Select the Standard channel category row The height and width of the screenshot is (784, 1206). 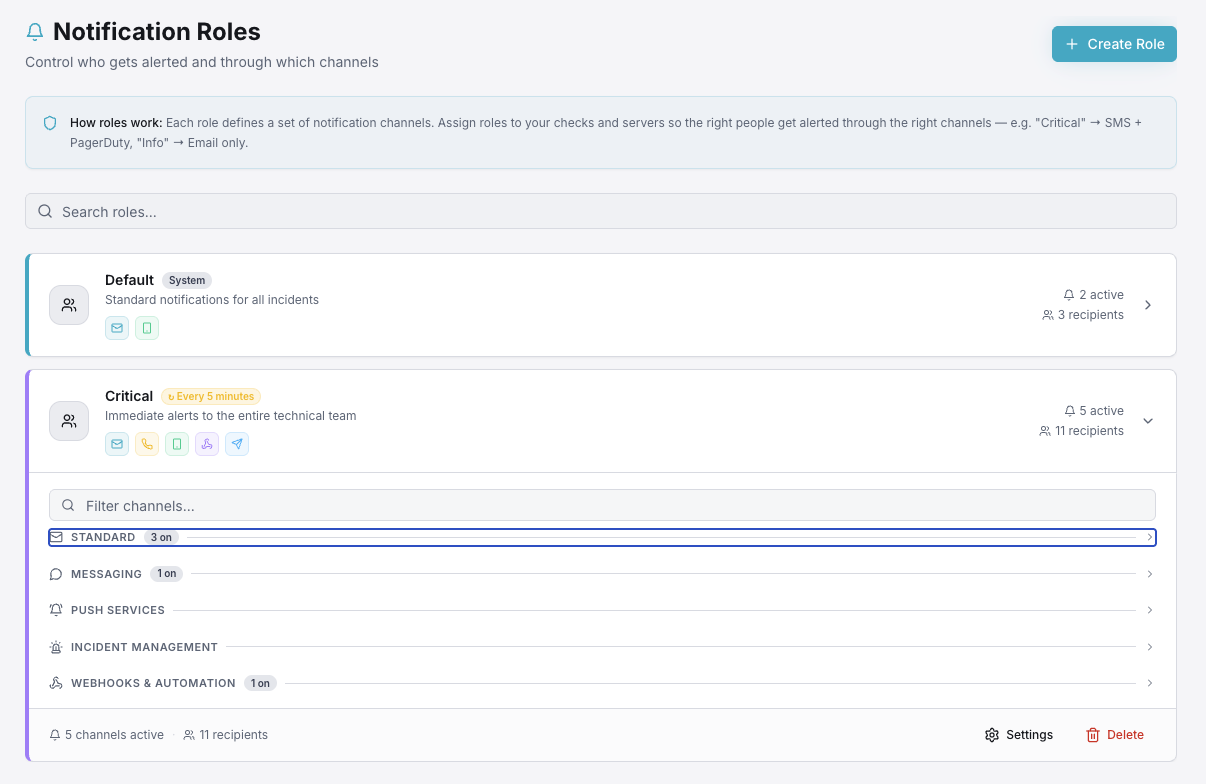tap(600, 537)
